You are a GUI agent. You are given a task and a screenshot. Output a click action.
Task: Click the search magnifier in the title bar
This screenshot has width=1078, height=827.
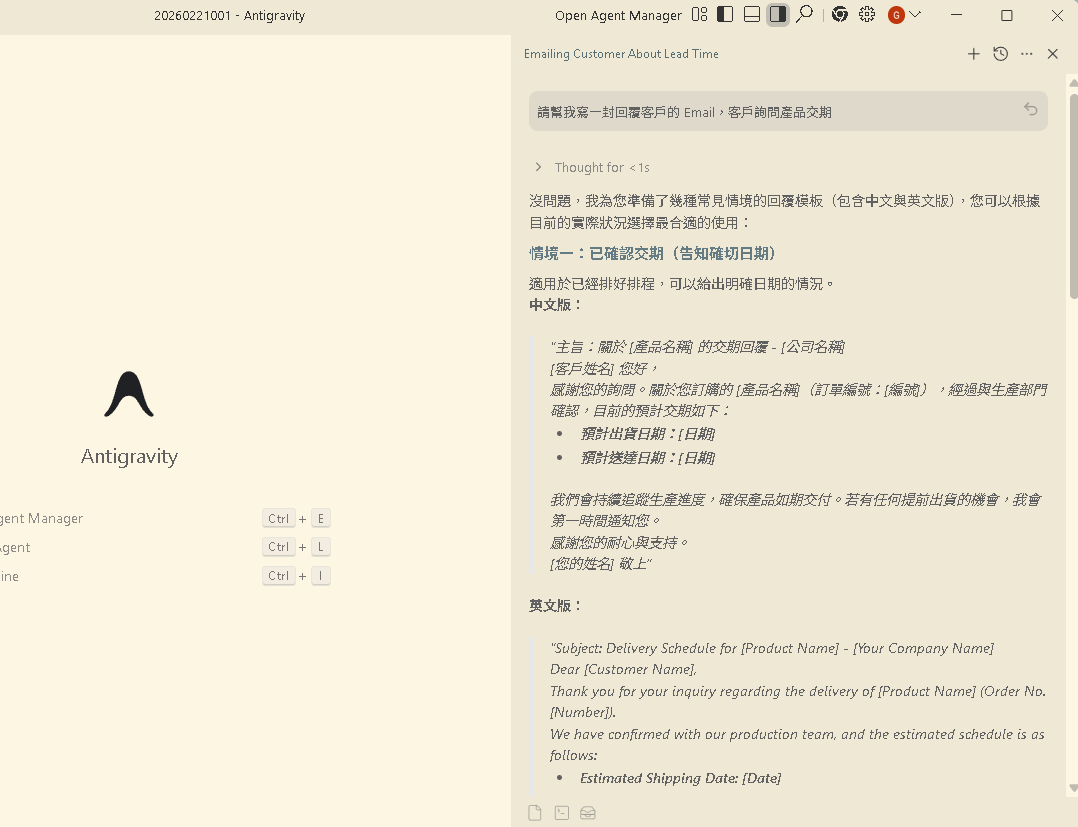805,15
